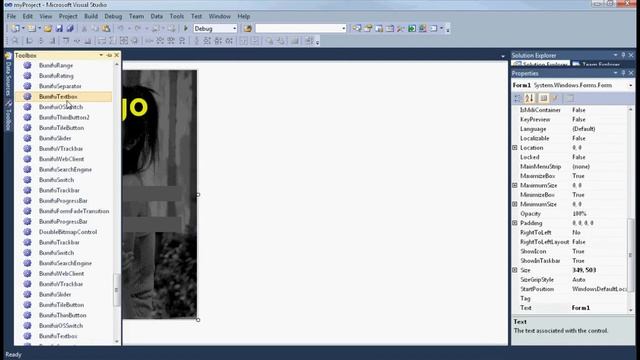Expand the Size property

515,270
